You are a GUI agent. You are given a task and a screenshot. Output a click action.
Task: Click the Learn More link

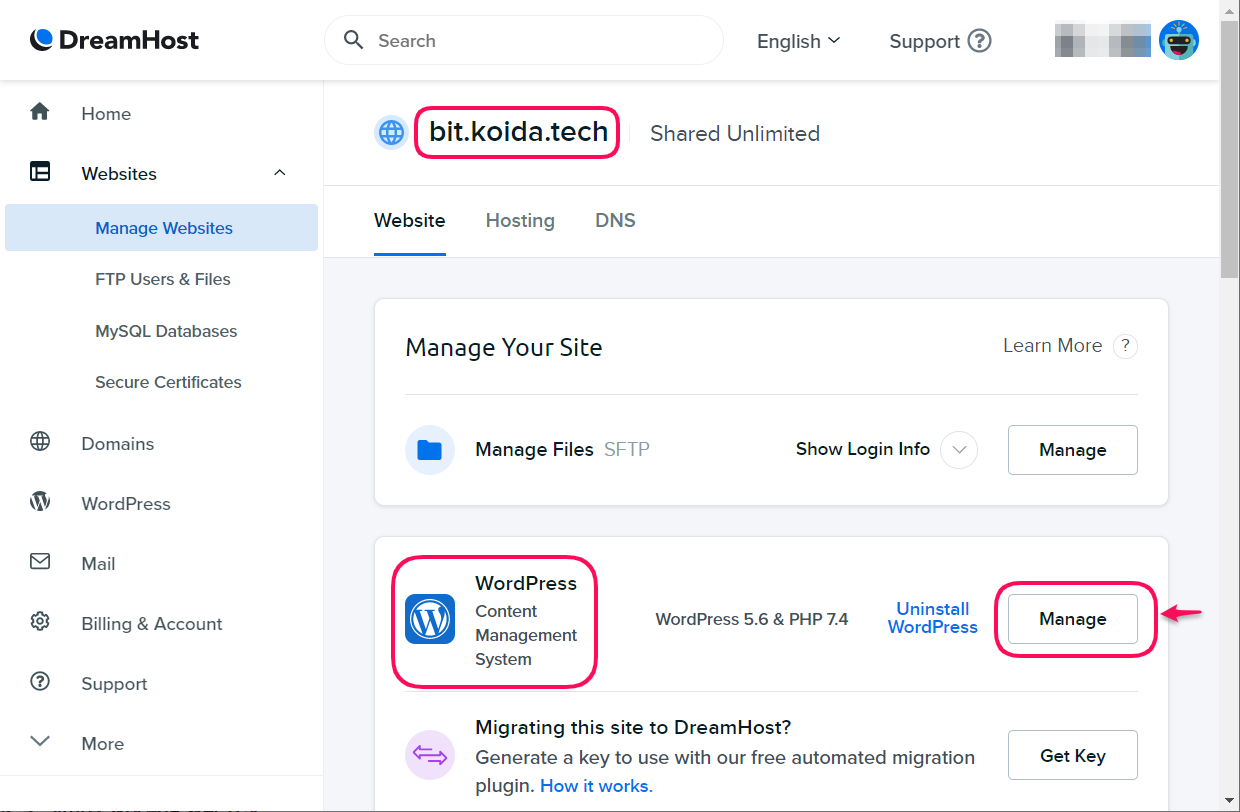(x=1052, y=346)
